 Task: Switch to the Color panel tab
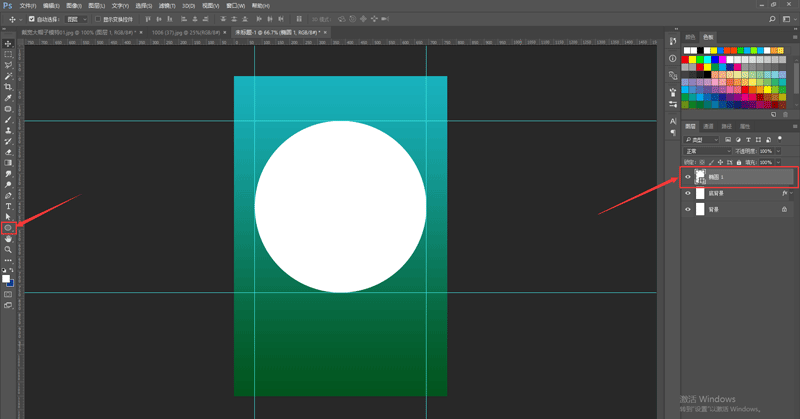pos(690,37)
